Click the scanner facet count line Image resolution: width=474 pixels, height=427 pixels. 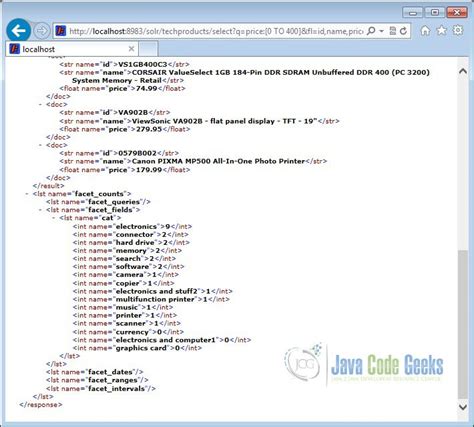(x=127, y=323)
